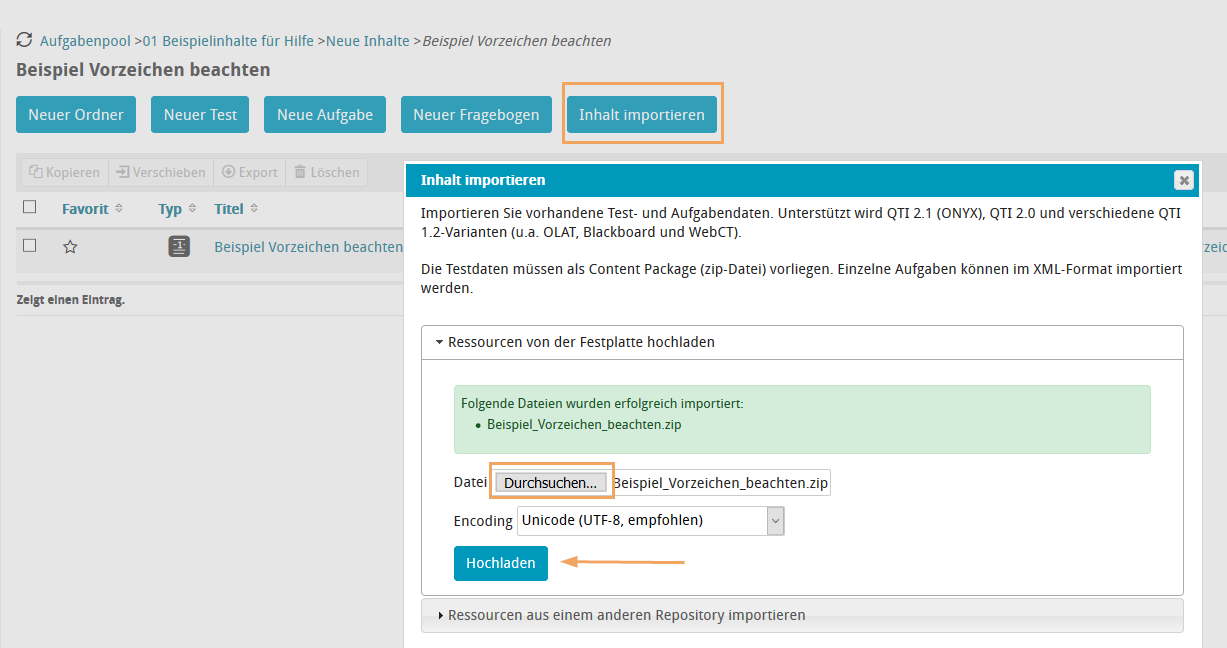Image resolution: width=1227 pixels, height=648 pixels.
Task: Expand Ressourcen aus einem anderen Repository importieren
Action: click(x=626, y=615)
